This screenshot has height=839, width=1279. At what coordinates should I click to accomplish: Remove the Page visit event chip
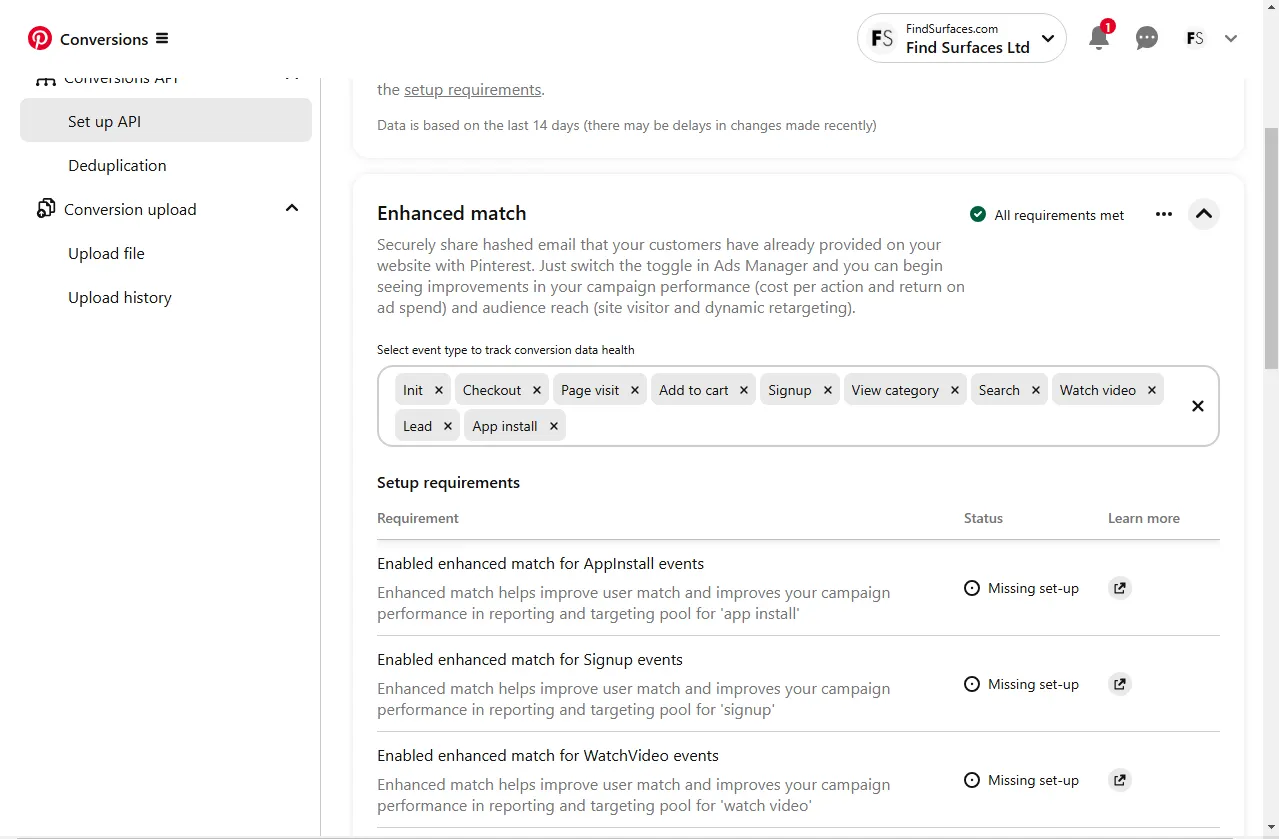click(x=635, y=390)
